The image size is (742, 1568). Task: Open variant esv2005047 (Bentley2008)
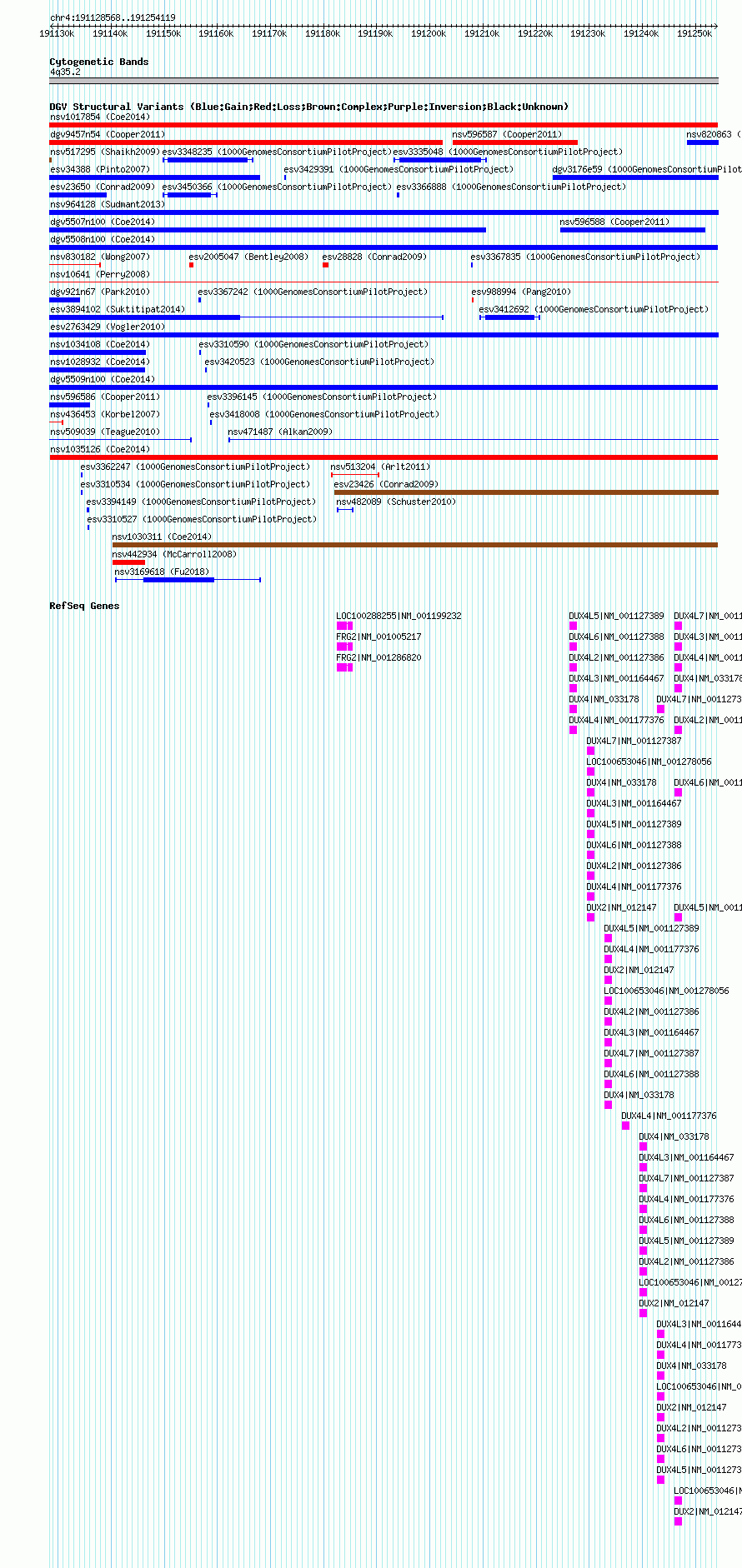248,257
